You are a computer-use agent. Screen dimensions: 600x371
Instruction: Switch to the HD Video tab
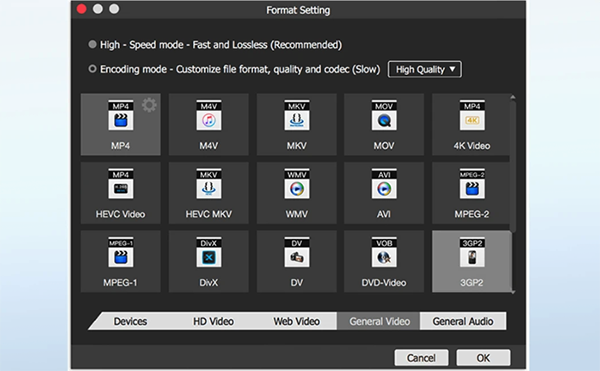[x=213, y=321]
